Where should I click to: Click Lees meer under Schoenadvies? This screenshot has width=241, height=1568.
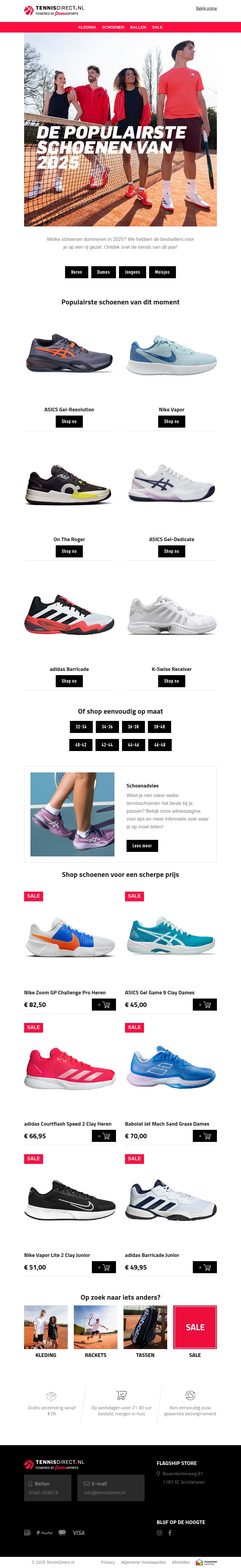click(x=142, y=846)
